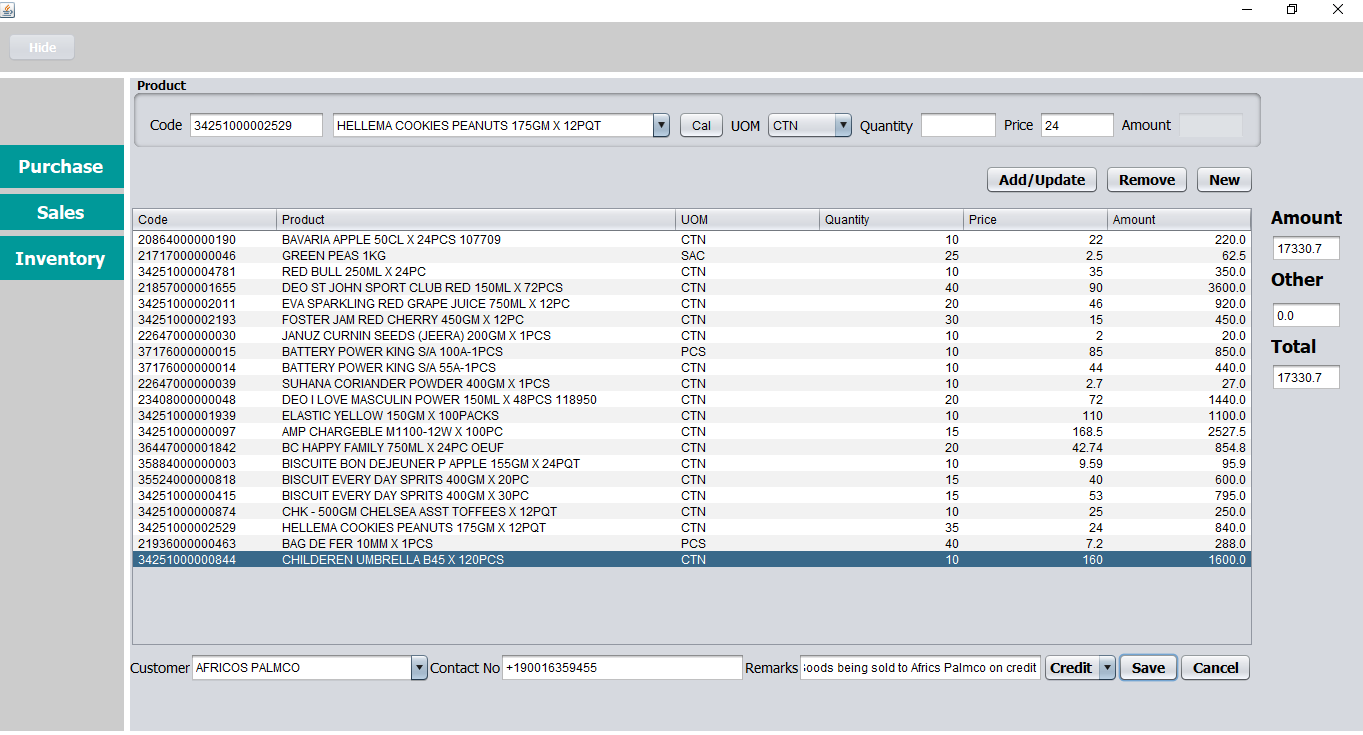Click the Price column header in table
Screen dimensions: 1363x735
1036,220
